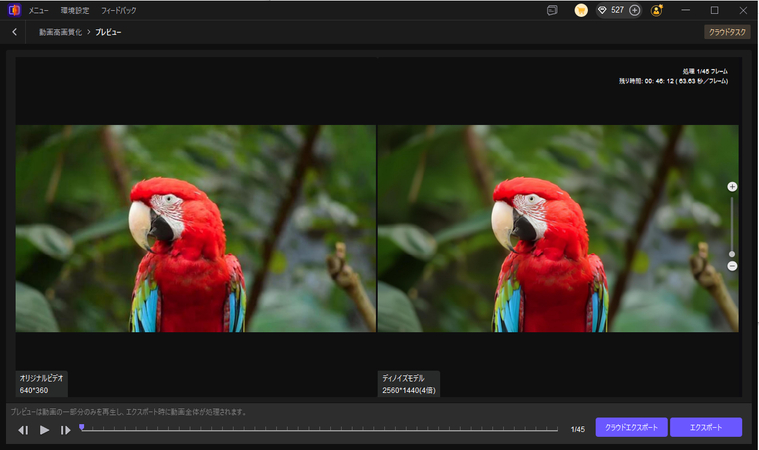Open the メニュー menu
This screenshot has height=450, width=759.
click(x=38, y=10)
